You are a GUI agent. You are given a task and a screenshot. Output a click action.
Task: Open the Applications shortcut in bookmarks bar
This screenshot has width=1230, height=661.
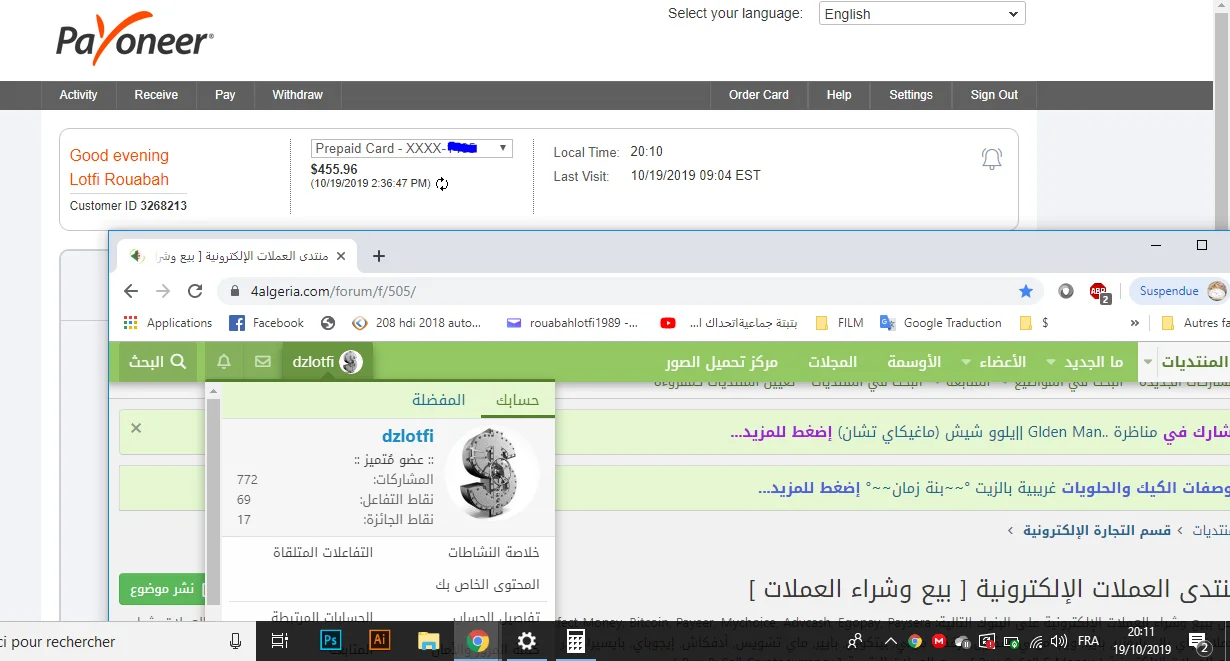coord(168,323)
